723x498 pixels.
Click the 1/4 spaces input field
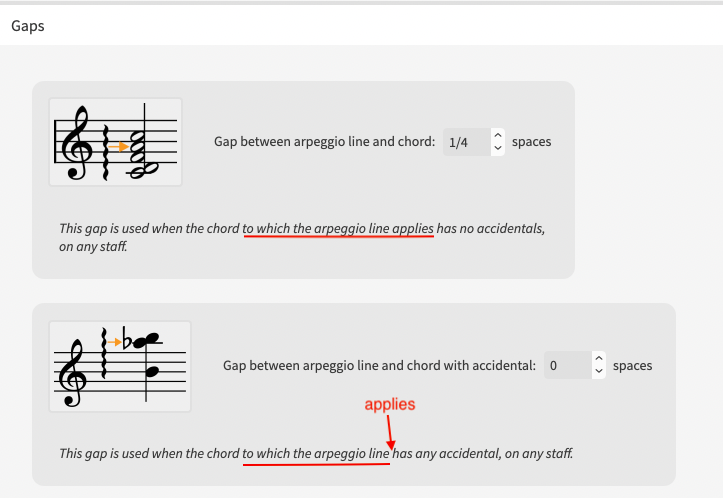(x=467, y=142)
